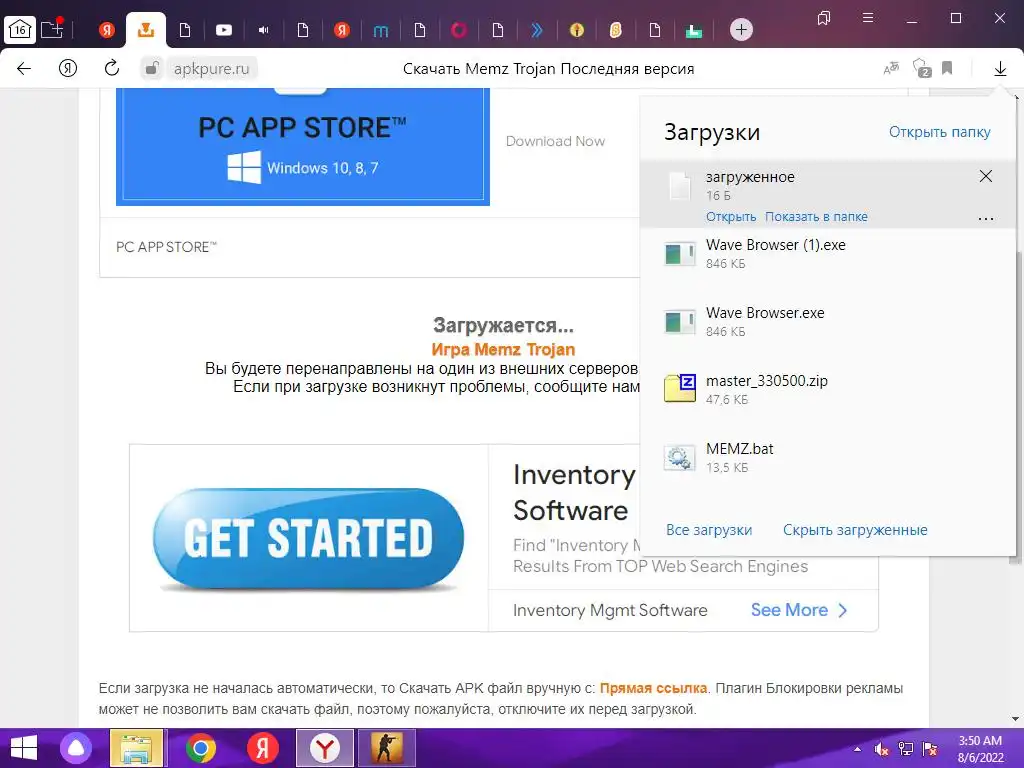Screen dimensions: 1024x768
Task: Open the red Yandex 'Я' taskbar app
Action: [x=263, y=748]
